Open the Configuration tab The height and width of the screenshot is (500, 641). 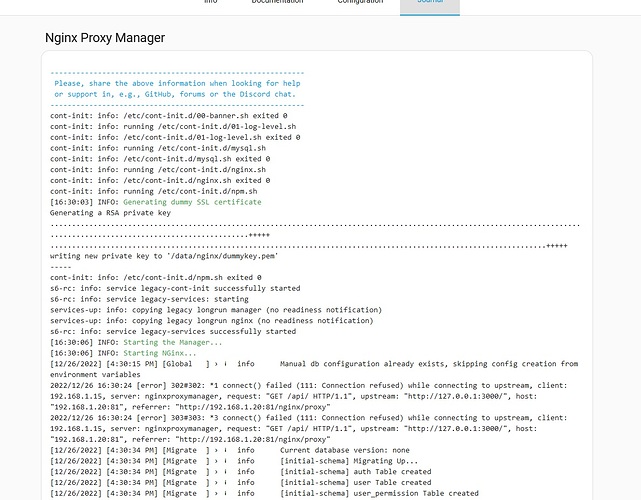[x=360, y=2]
